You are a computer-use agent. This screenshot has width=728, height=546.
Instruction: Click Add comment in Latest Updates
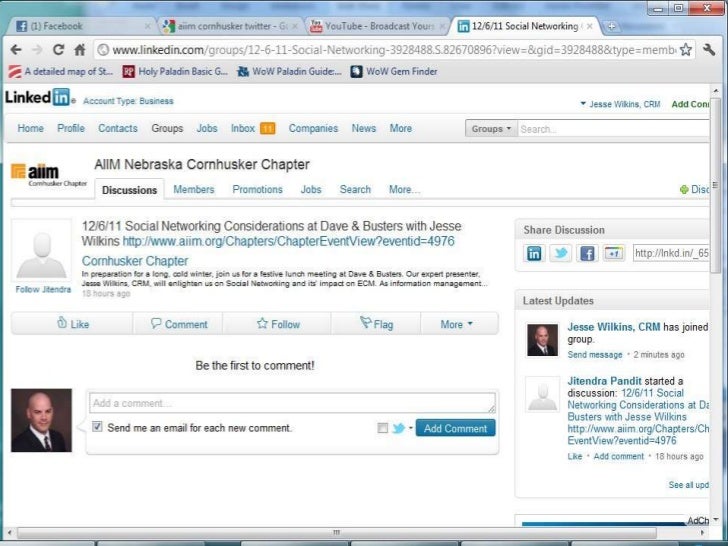coord(619,456)
